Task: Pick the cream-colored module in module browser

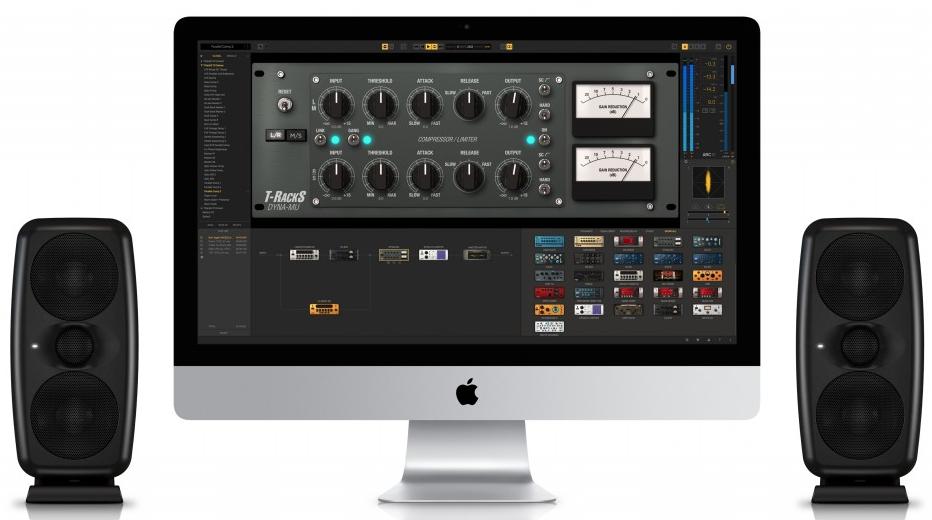Action: pos(589,241)
